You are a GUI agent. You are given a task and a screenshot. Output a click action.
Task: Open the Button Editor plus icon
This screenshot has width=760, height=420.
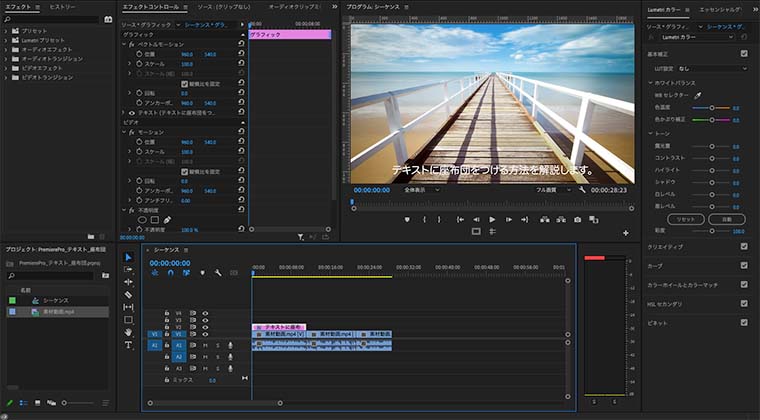click(626, 233)
